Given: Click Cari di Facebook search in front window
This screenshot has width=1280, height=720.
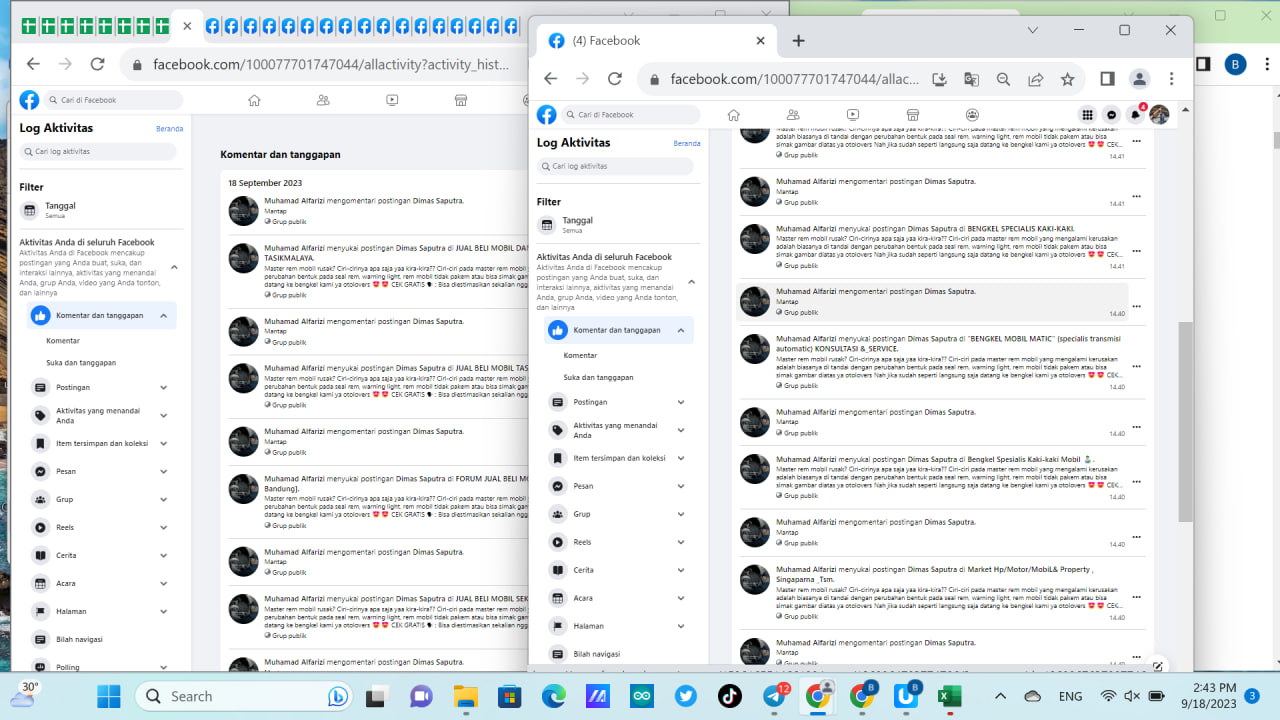Looking at the screenshot, I should (x=630, y=115).
